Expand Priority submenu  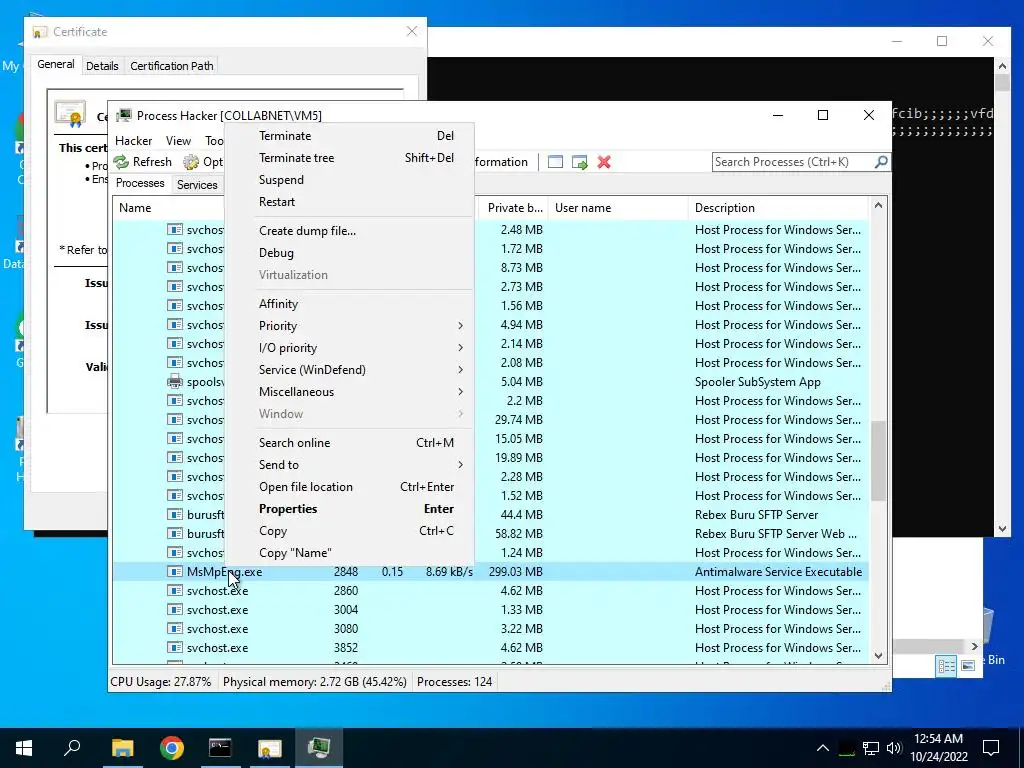pos(361,326)
